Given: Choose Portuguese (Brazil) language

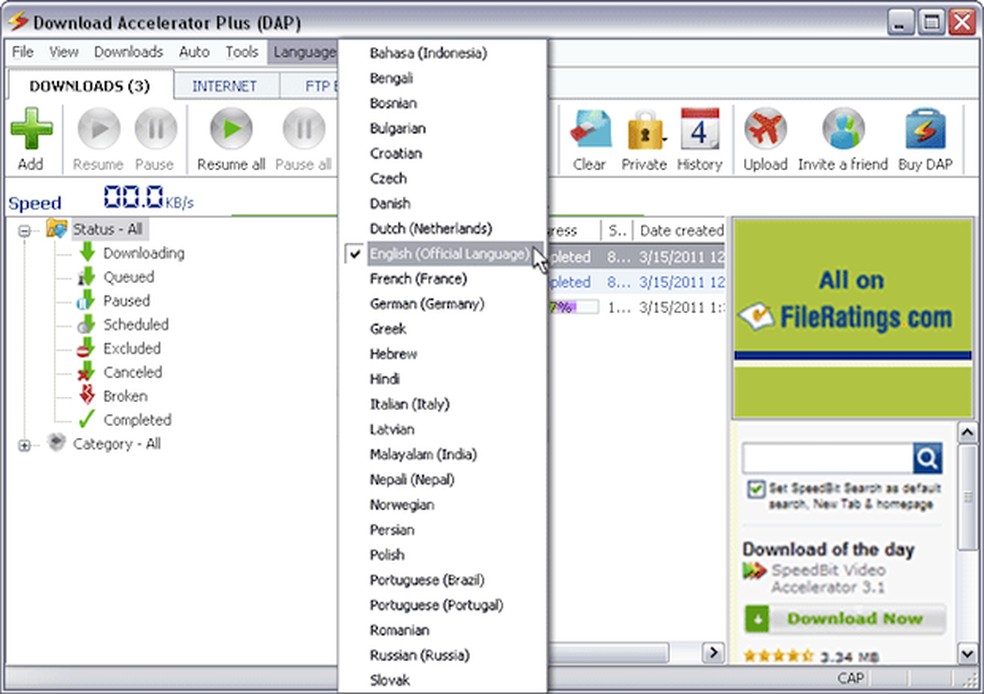Looking at the screenshot, I should [442, 580].
